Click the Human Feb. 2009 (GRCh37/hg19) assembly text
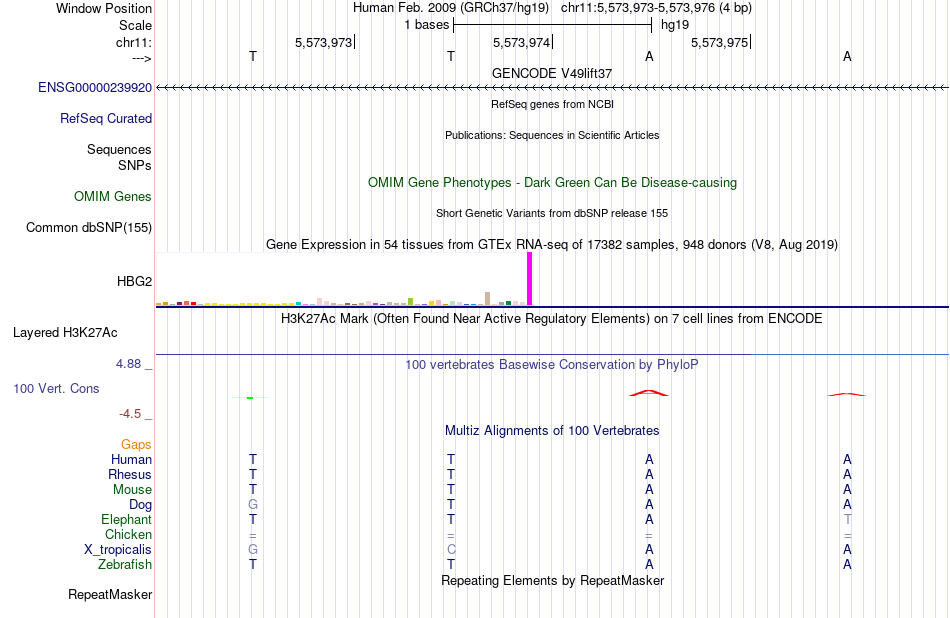Image resolution: width=950 pixels, height=618 pixels. coord(451,8)
